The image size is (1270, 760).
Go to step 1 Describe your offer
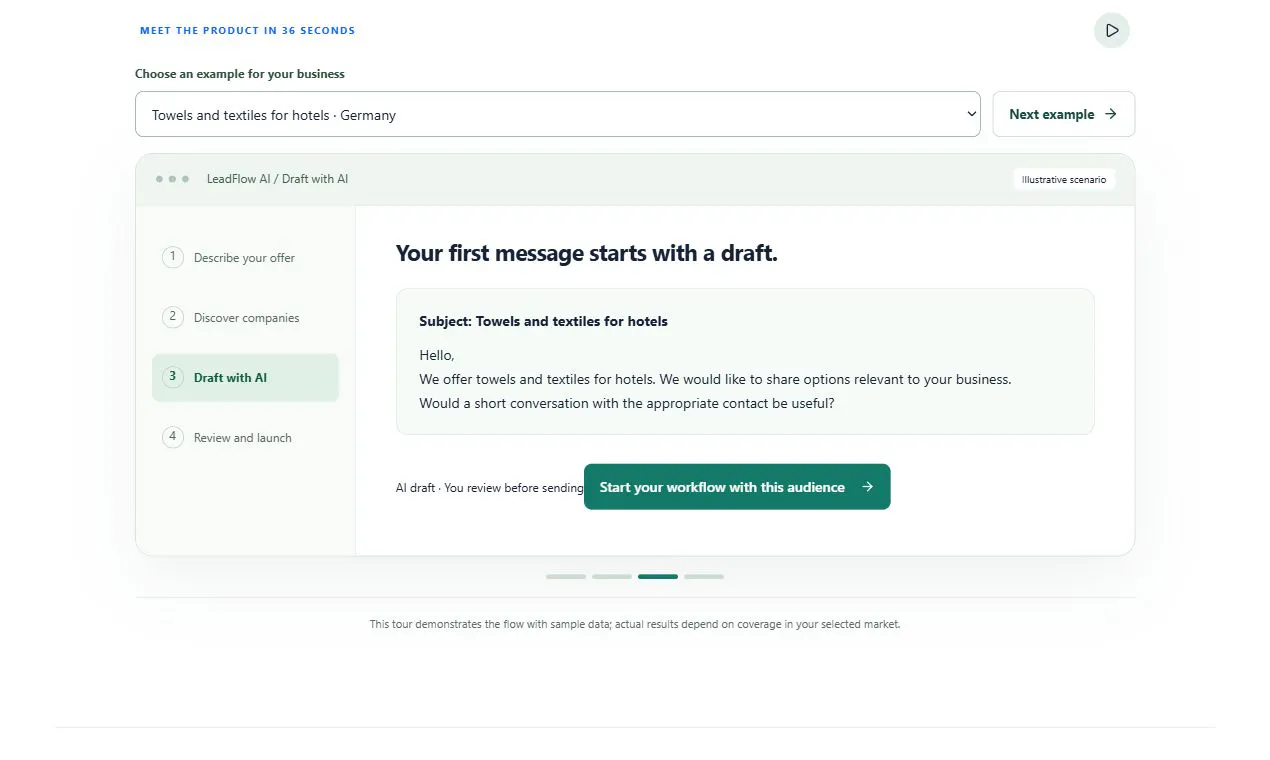(245, 258)
